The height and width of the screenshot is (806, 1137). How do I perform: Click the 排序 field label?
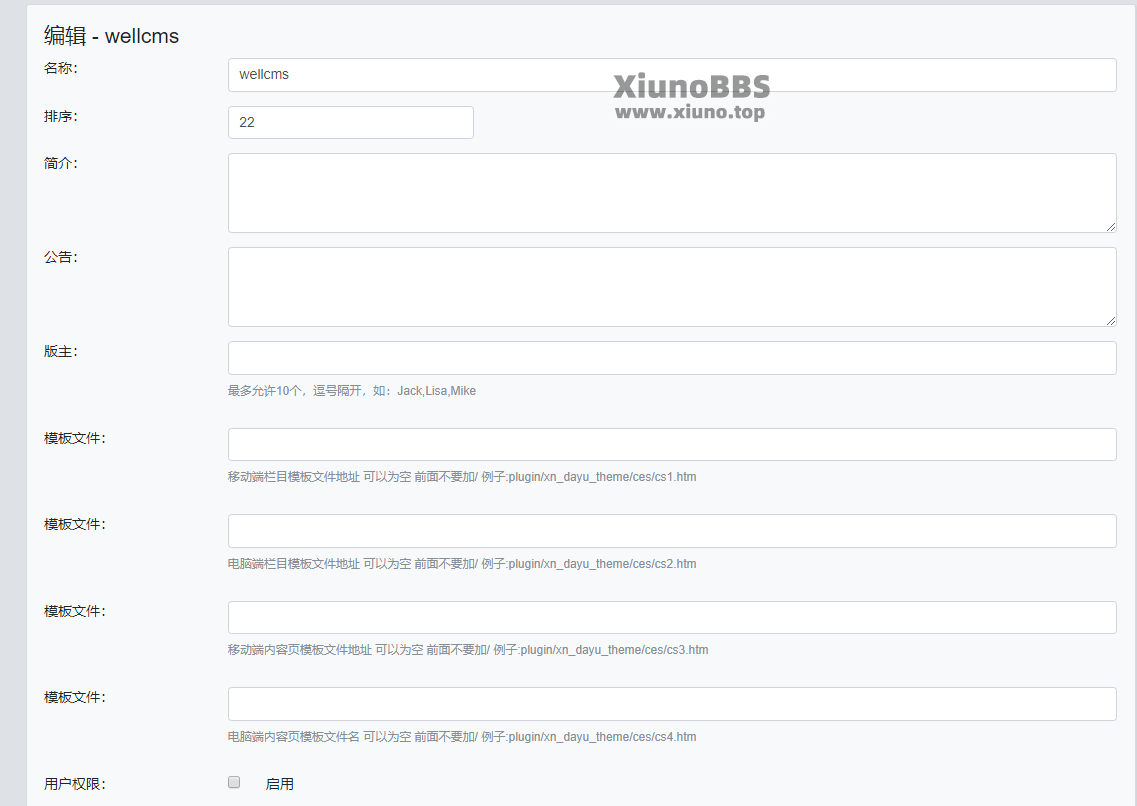61,116
